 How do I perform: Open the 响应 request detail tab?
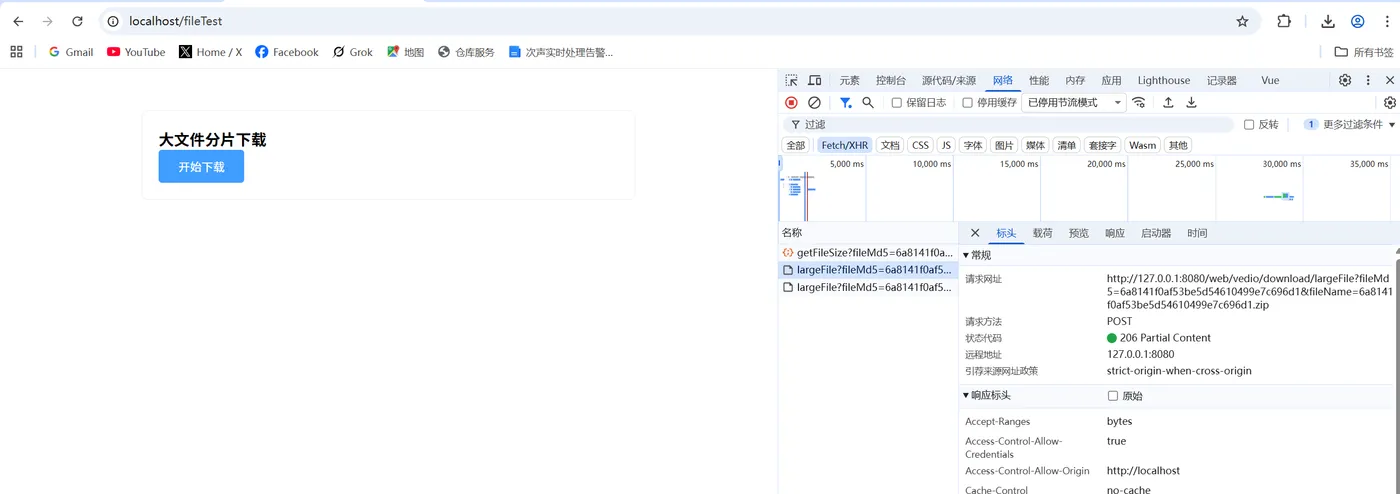pyautogui.click(x=1115, y=233)
